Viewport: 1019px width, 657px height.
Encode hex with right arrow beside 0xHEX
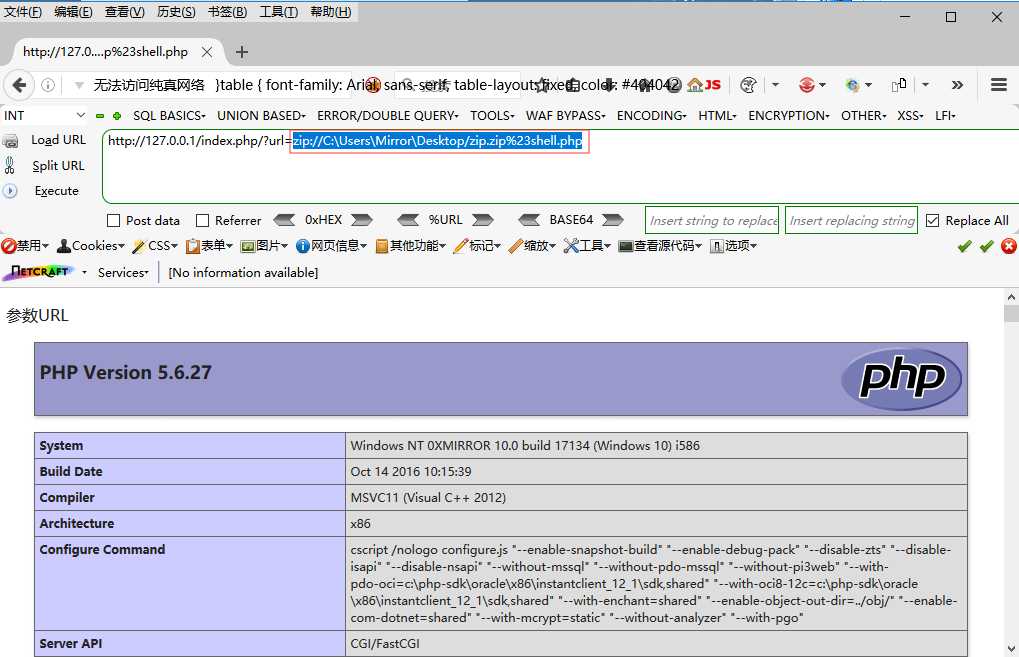pyautogui.click(x=361, y=220)
